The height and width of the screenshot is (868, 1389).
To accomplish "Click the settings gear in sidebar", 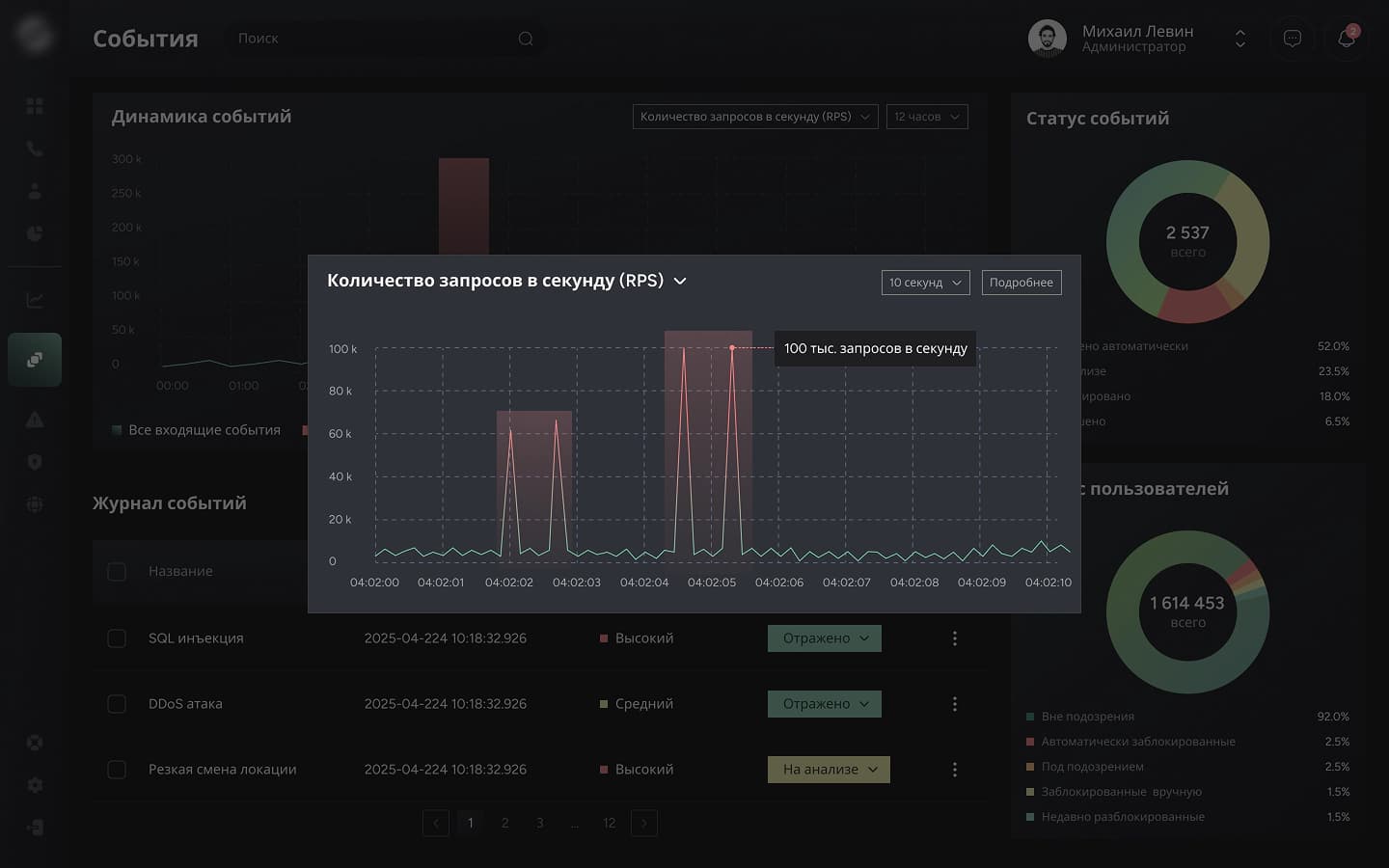I will [35, 785].
